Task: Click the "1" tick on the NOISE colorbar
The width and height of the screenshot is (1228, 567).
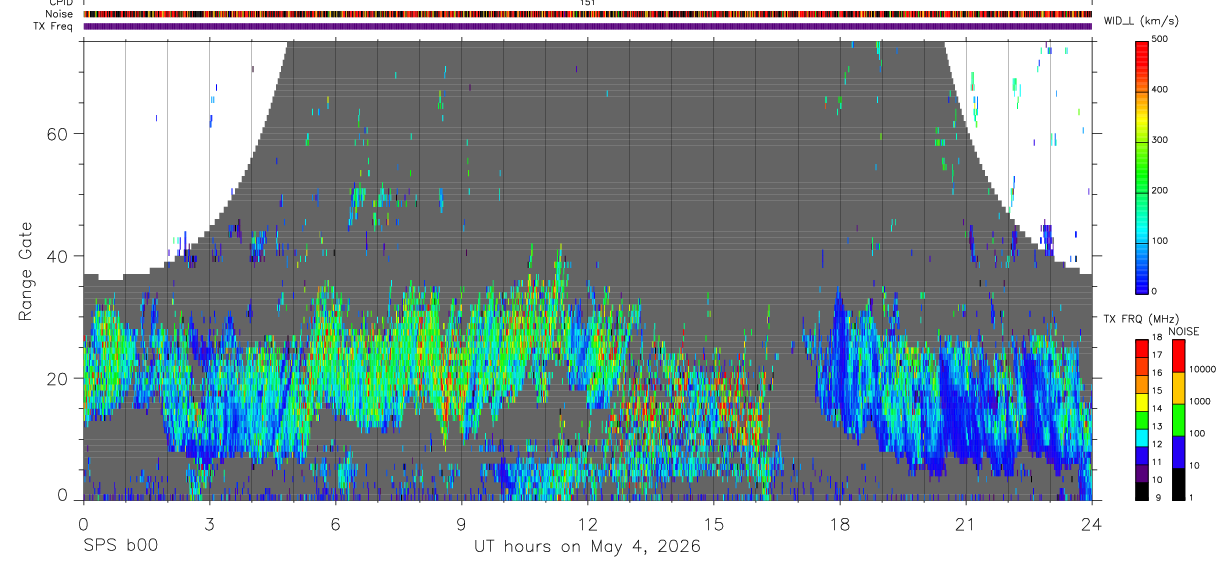Action: coord(1190,498)
